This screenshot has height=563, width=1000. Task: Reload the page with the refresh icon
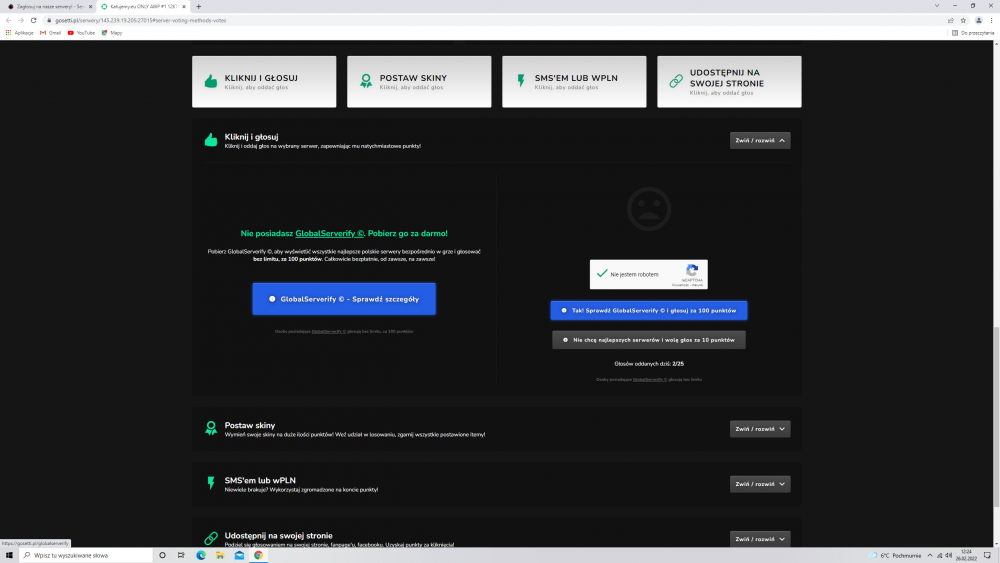(x=34, y=20)
